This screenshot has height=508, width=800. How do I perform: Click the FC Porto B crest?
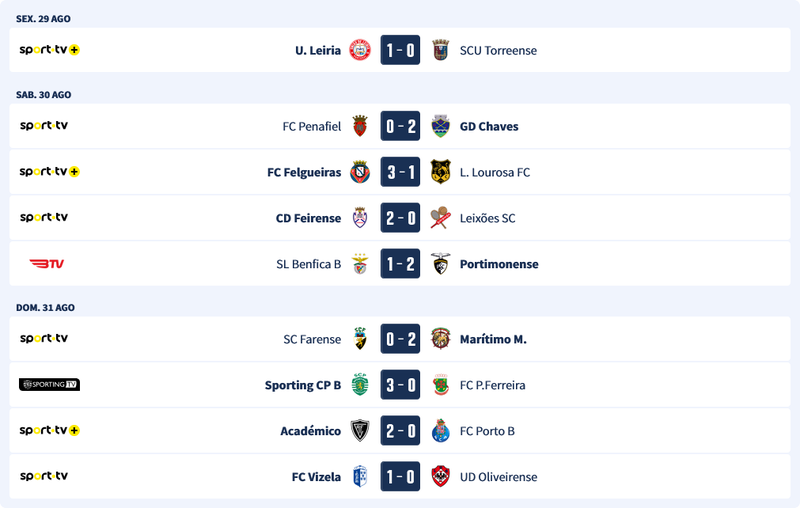(440, 431)
